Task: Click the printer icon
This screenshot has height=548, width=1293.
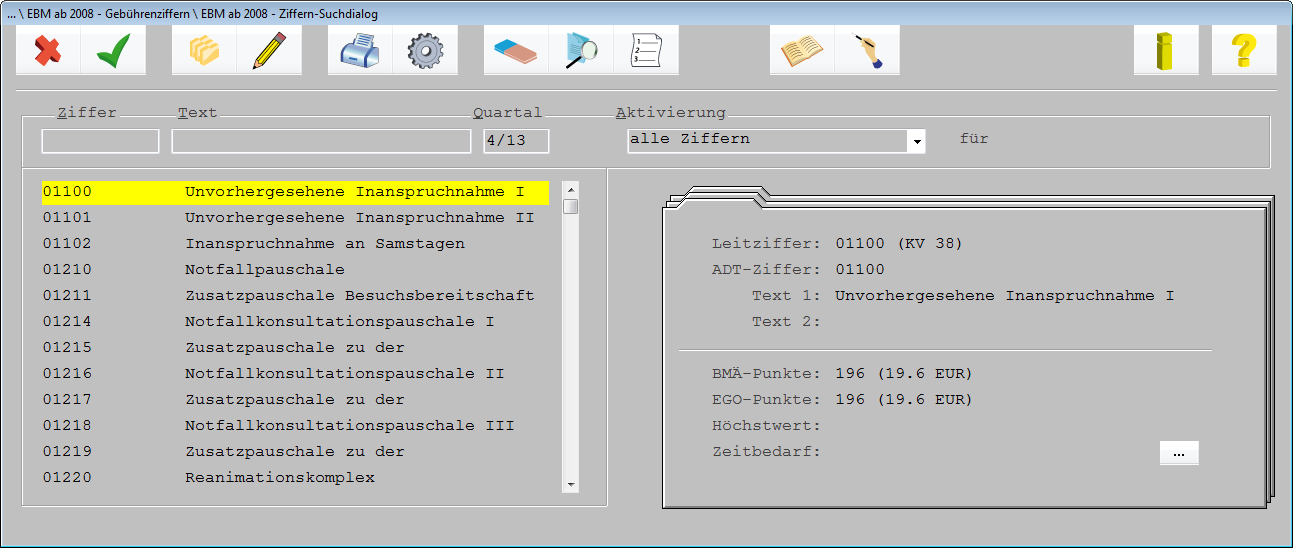Action: 360,50
